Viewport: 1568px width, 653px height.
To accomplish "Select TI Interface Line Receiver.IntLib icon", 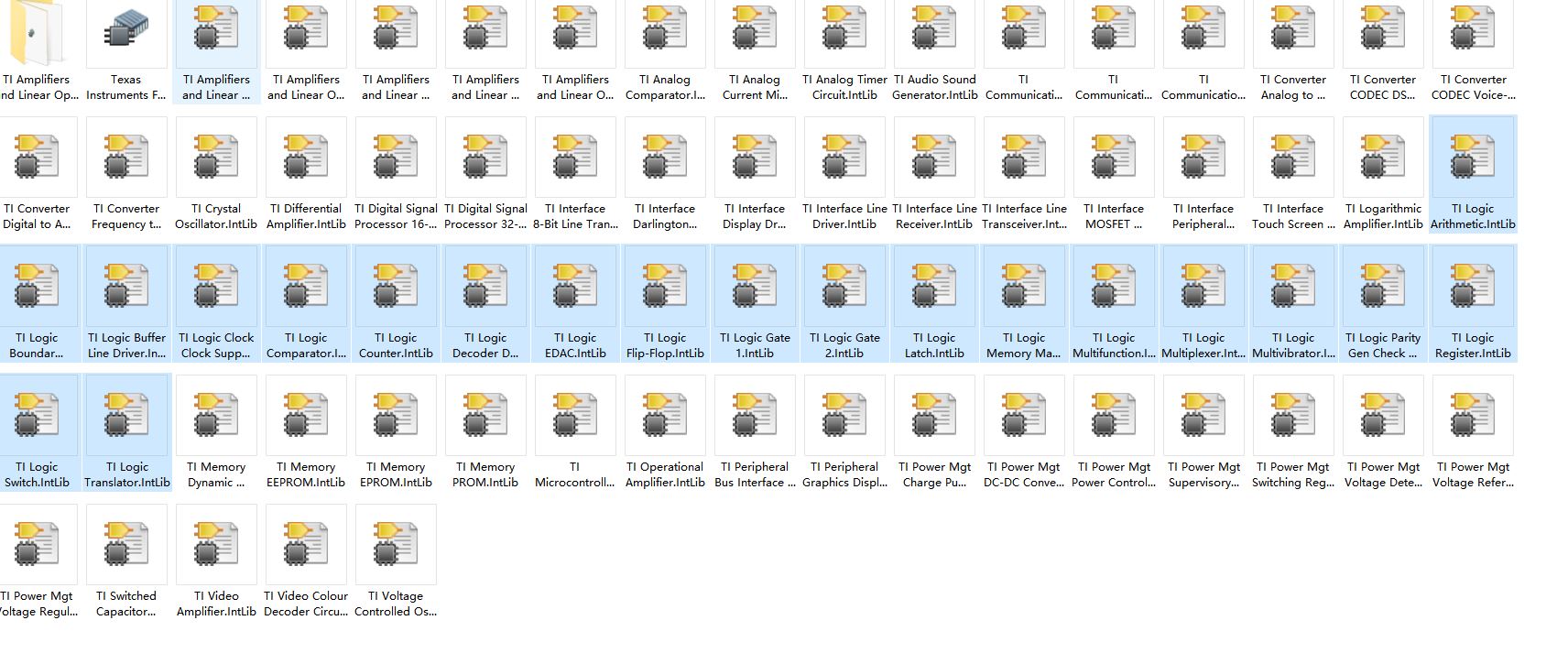I will click(934, 157).
